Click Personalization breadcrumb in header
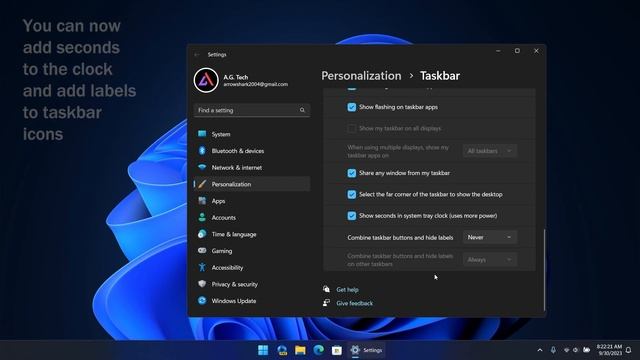The width and height of the screenshot is (640, 360). (361, 76)
